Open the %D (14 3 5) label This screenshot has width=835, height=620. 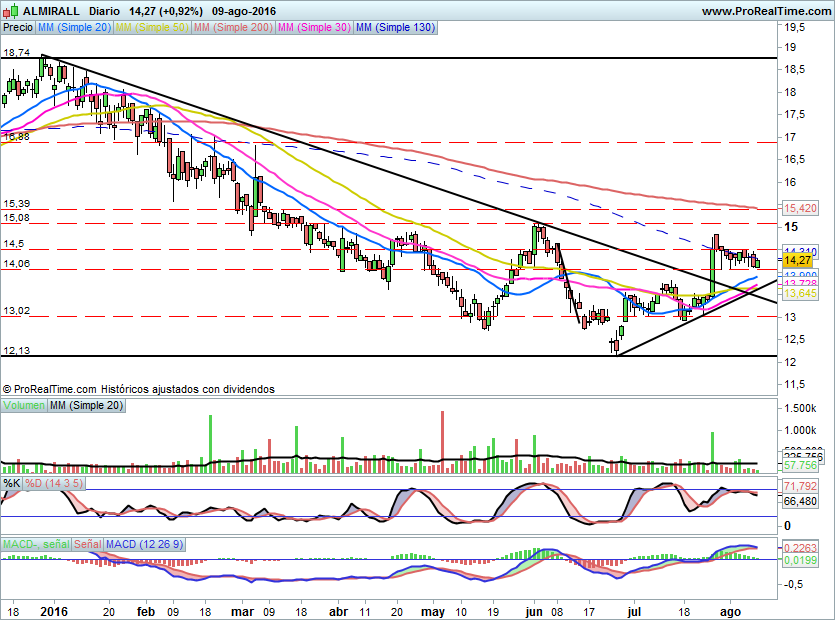[x=54, y=483]
